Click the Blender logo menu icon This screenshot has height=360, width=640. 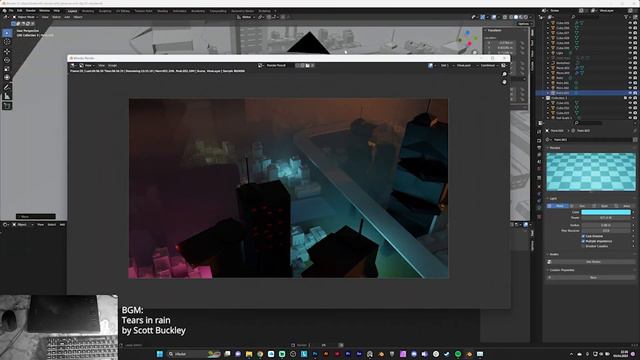pos(4,11)
